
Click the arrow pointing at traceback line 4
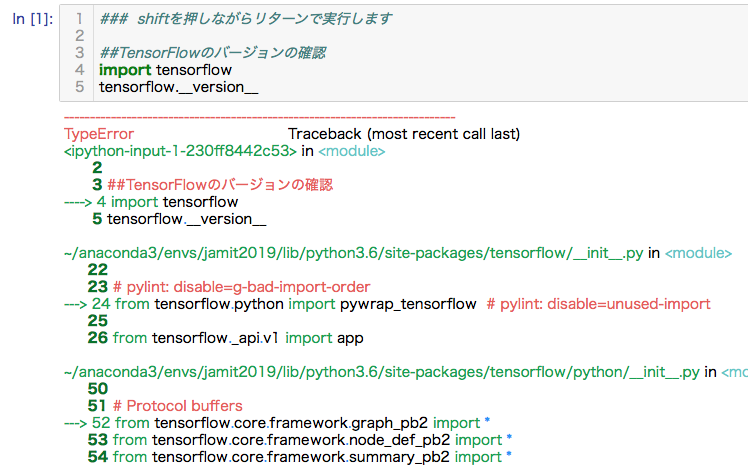pos(77,202)
